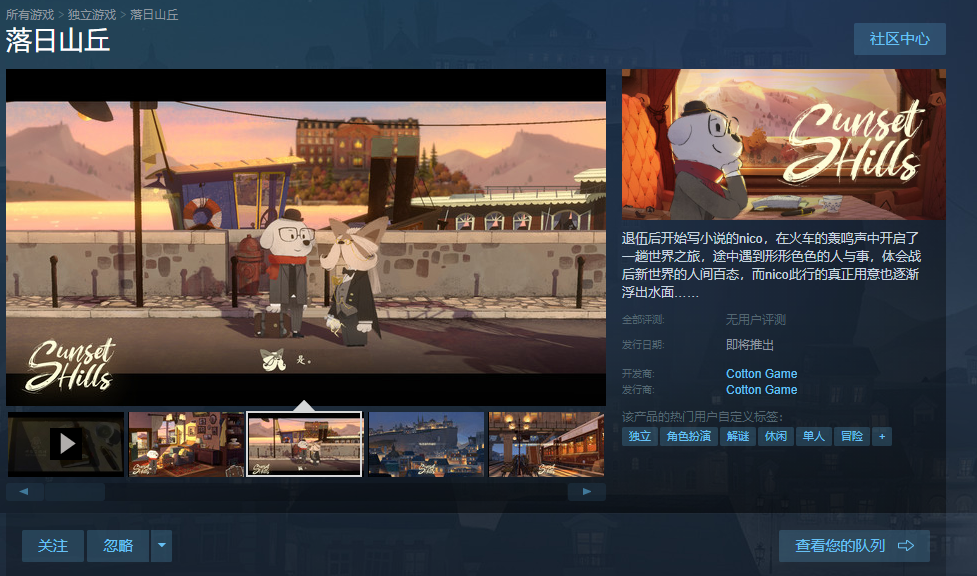Click the Sunset Hills header capsule image

click(784, 144)
